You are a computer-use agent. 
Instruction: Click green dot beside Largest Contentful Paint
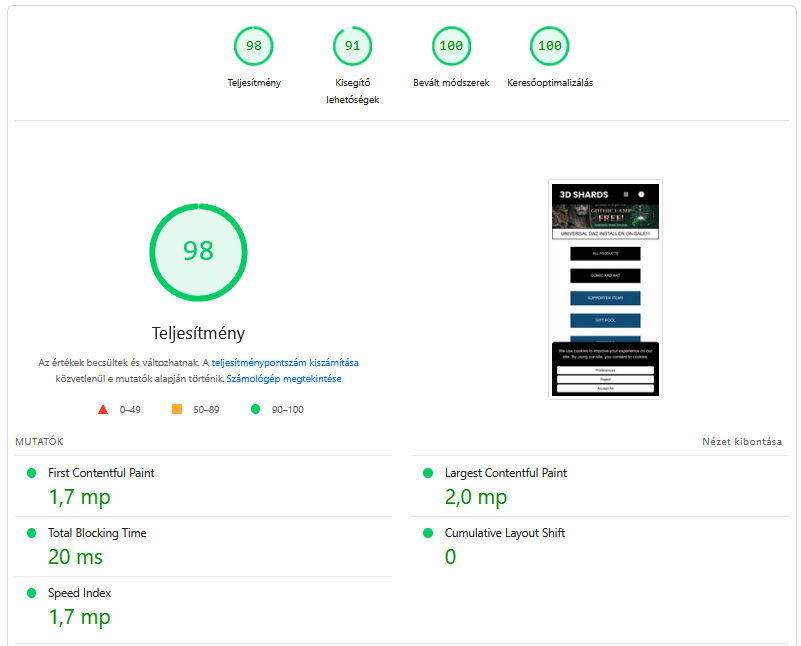point(428,473)
